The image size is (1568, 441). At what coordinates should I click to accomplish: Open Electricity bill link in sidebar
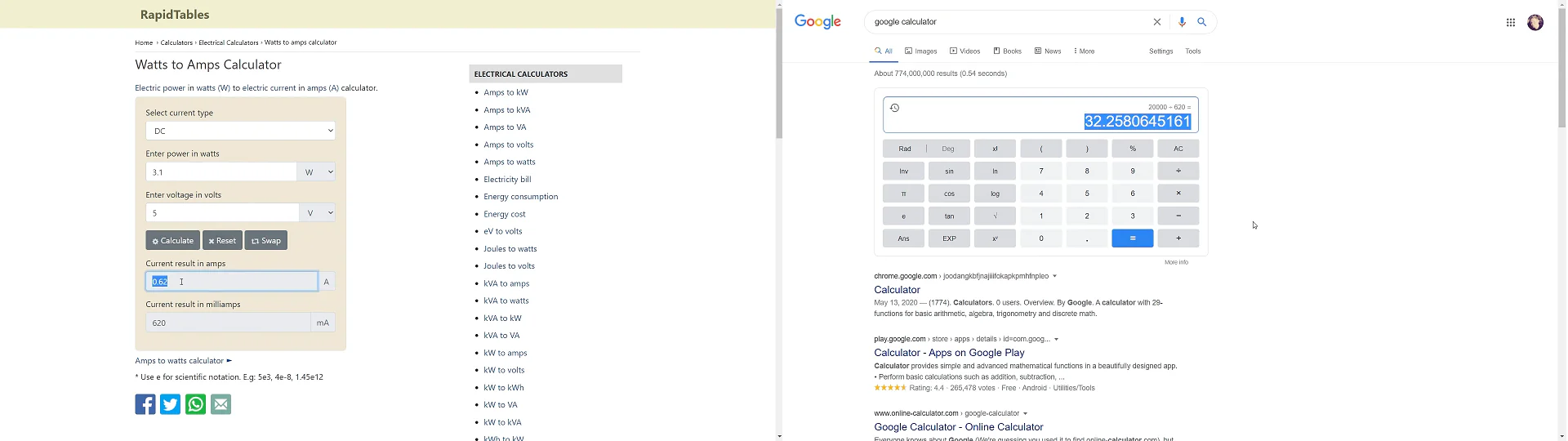tap(507, 179)
